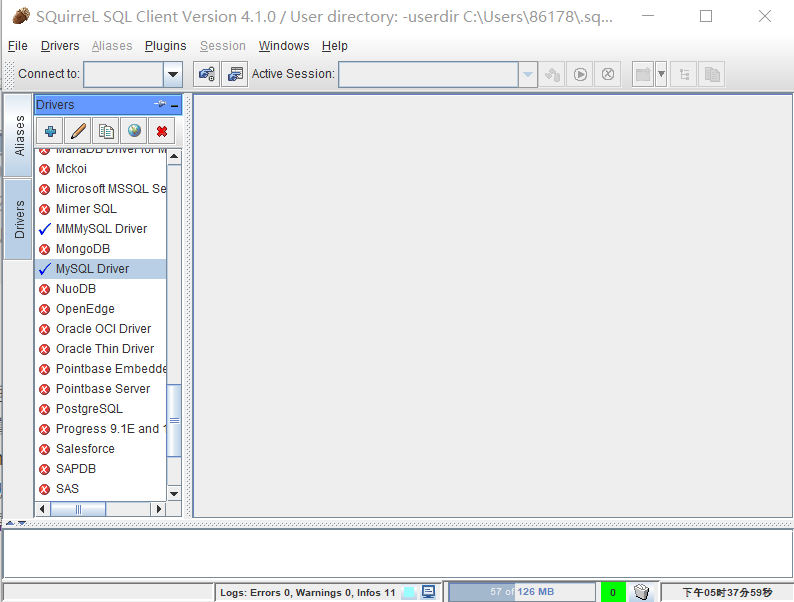Click the Copy driver icon
The image size is (794, 602).
pos(106,132)
